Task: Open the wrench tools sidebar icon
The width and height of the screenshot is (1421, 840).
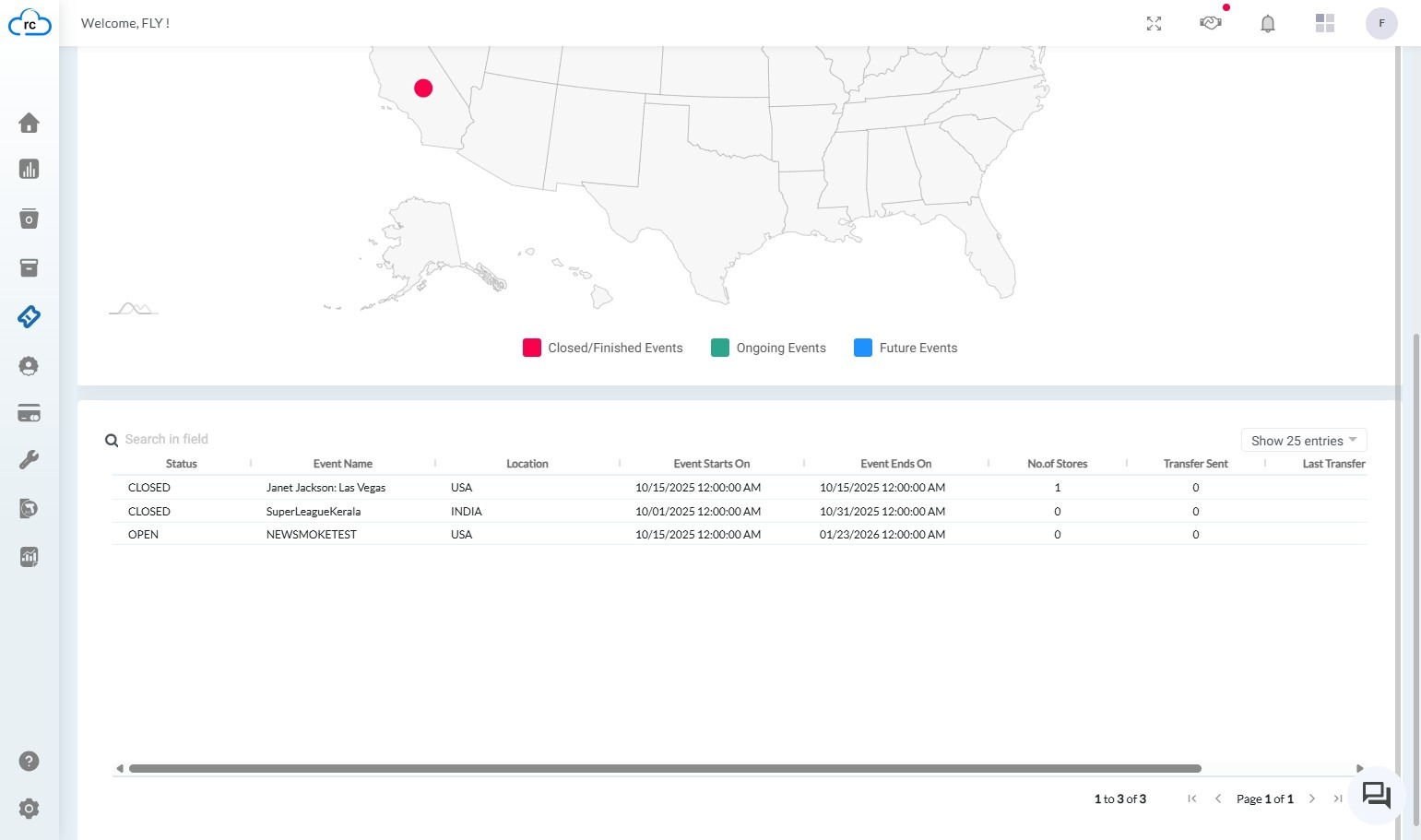Action: [x=29, y=460]
